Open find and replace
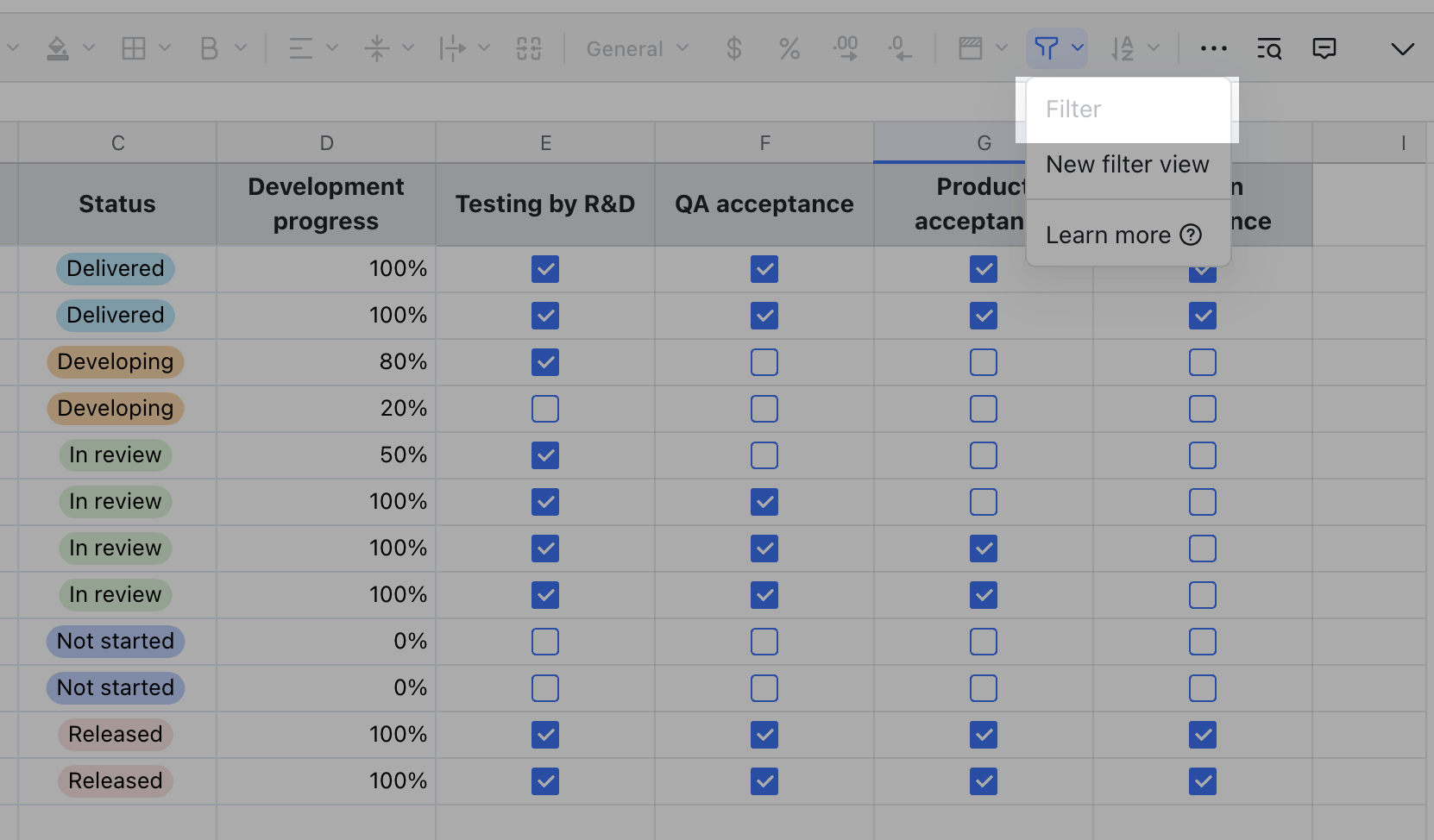 [1269, 48]
